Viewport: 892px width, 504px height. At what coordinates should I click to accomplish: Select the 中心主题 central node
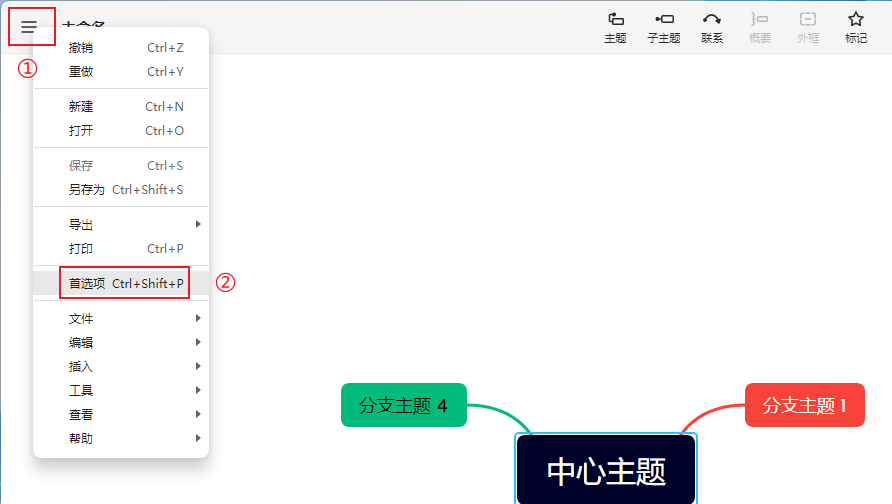(606, 470)
